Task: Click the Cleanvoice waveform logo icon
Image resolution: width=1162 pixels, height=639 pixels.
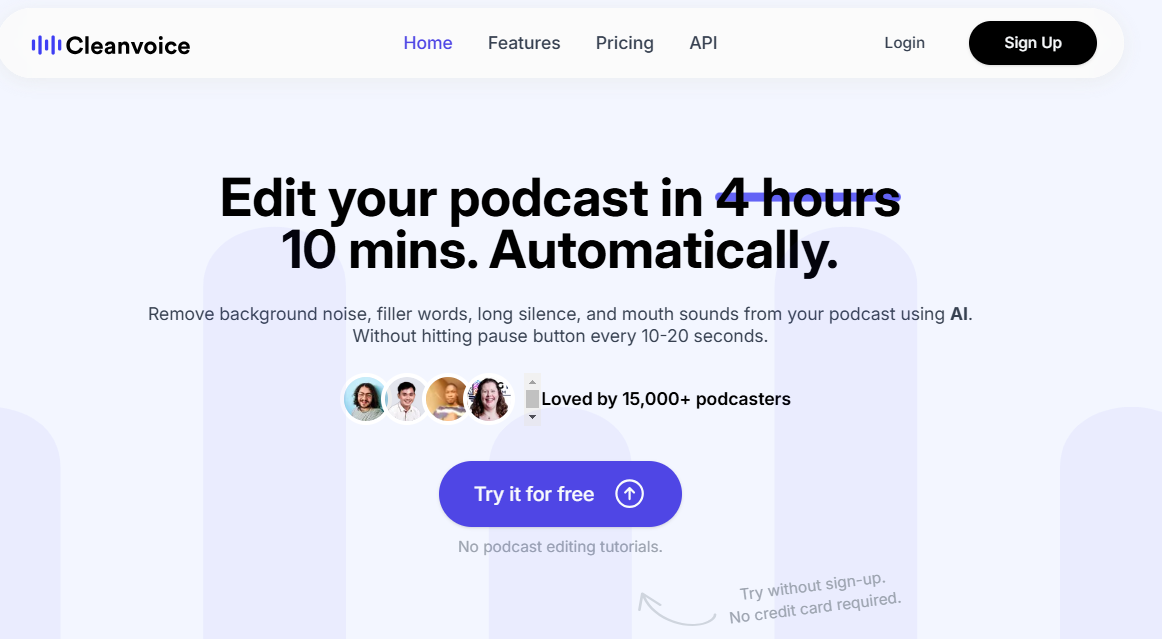Action: click(46, 45)
